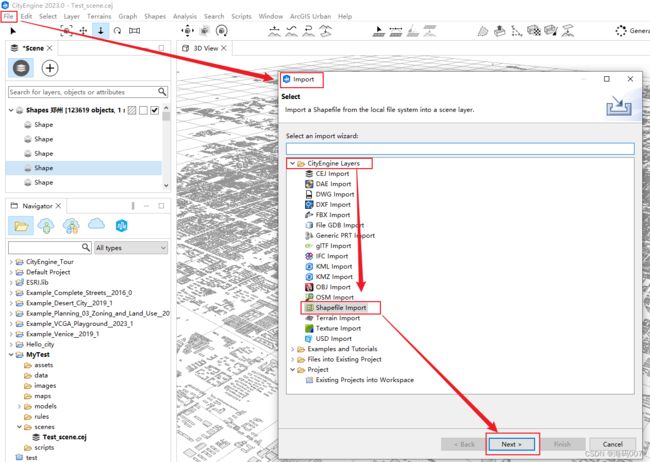Expand the CityEngine_Tour project
Image resolution: width=650 pixels, height=462 pixels.
tap(11, 262)
